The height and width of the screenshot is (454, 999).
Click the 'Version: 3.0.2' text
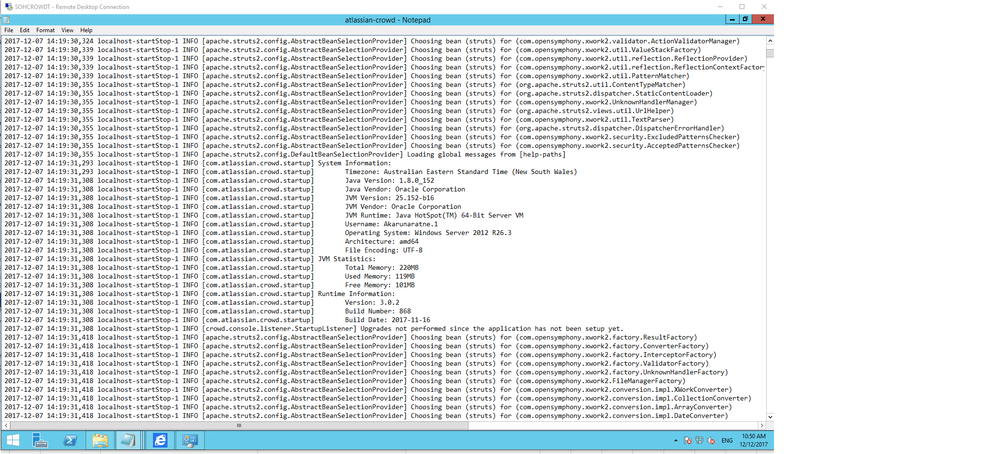tap(371, 302)
